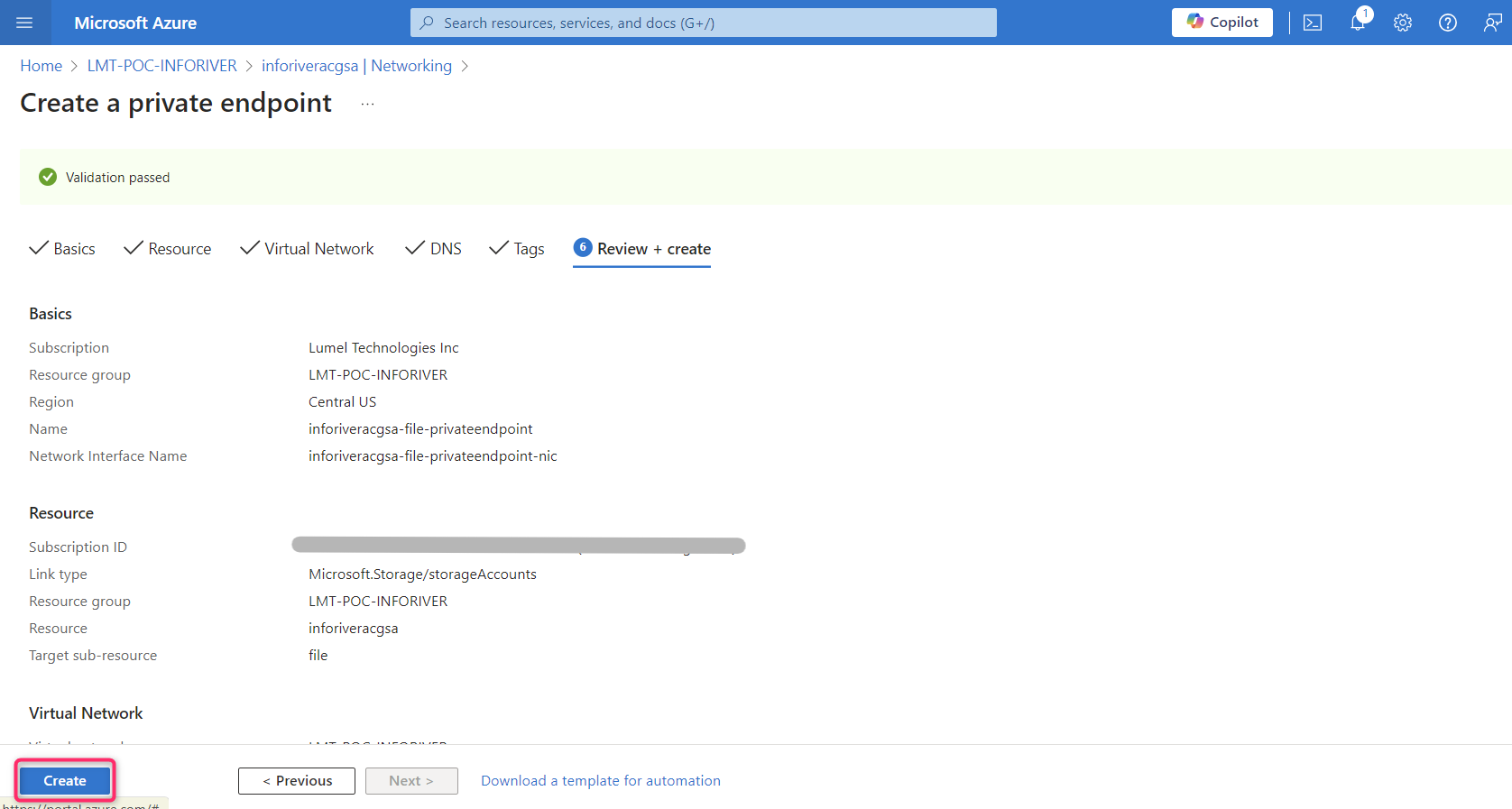Select the Review + create tab
This screenshot has width=1512, height=809.
click(642, 249)
